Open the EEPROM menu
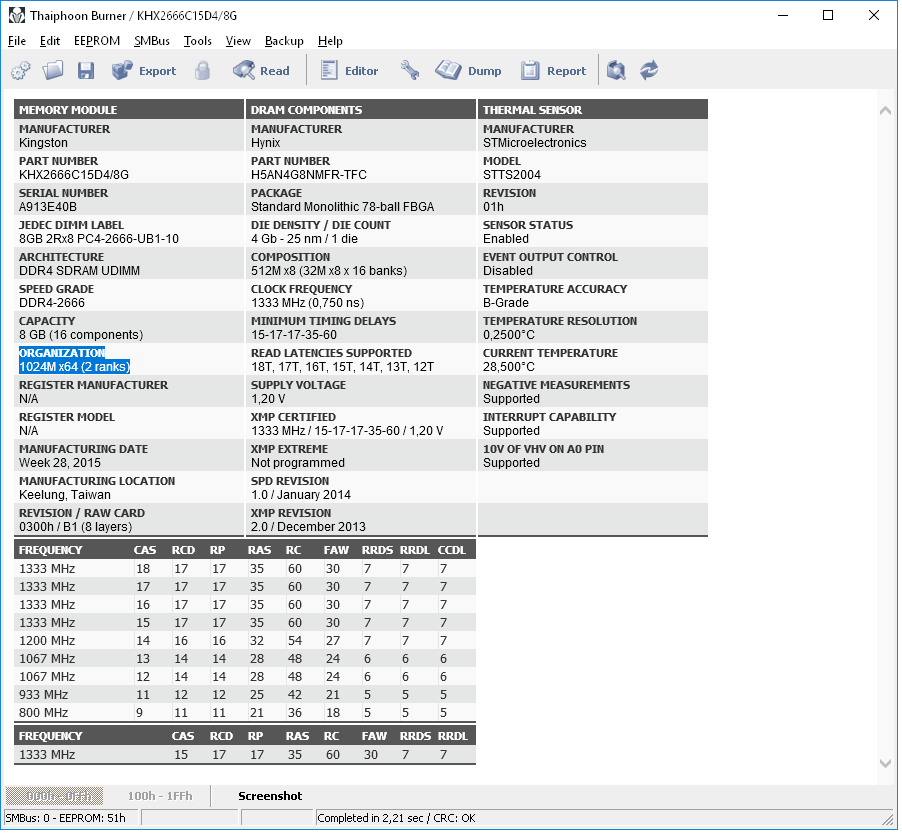This screenshot has height=833, width=902. (x=97, y=41)
